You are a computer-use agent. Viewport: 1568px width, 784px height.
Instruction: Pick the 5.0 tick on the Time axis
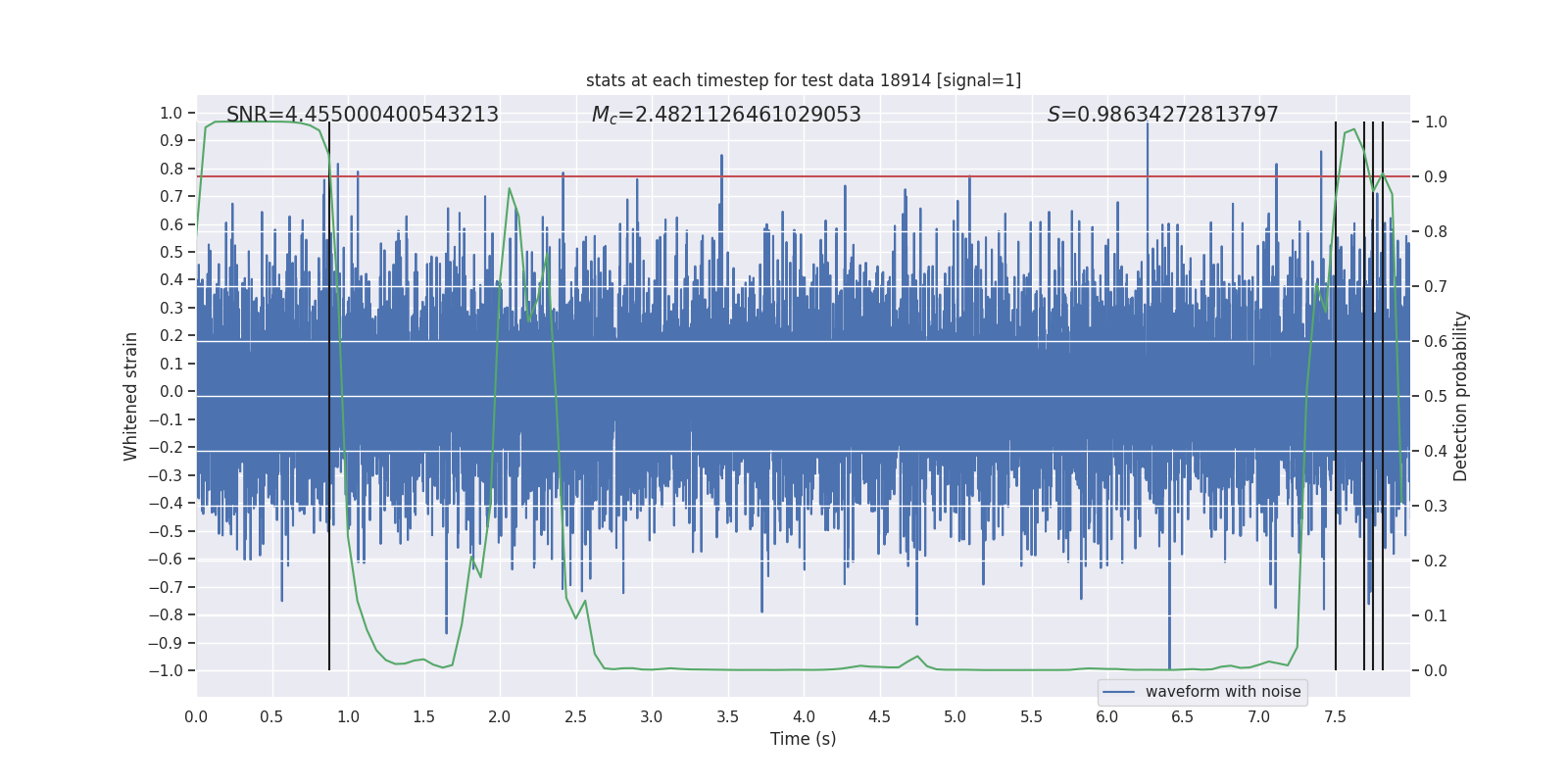click(x=955, y=716)
